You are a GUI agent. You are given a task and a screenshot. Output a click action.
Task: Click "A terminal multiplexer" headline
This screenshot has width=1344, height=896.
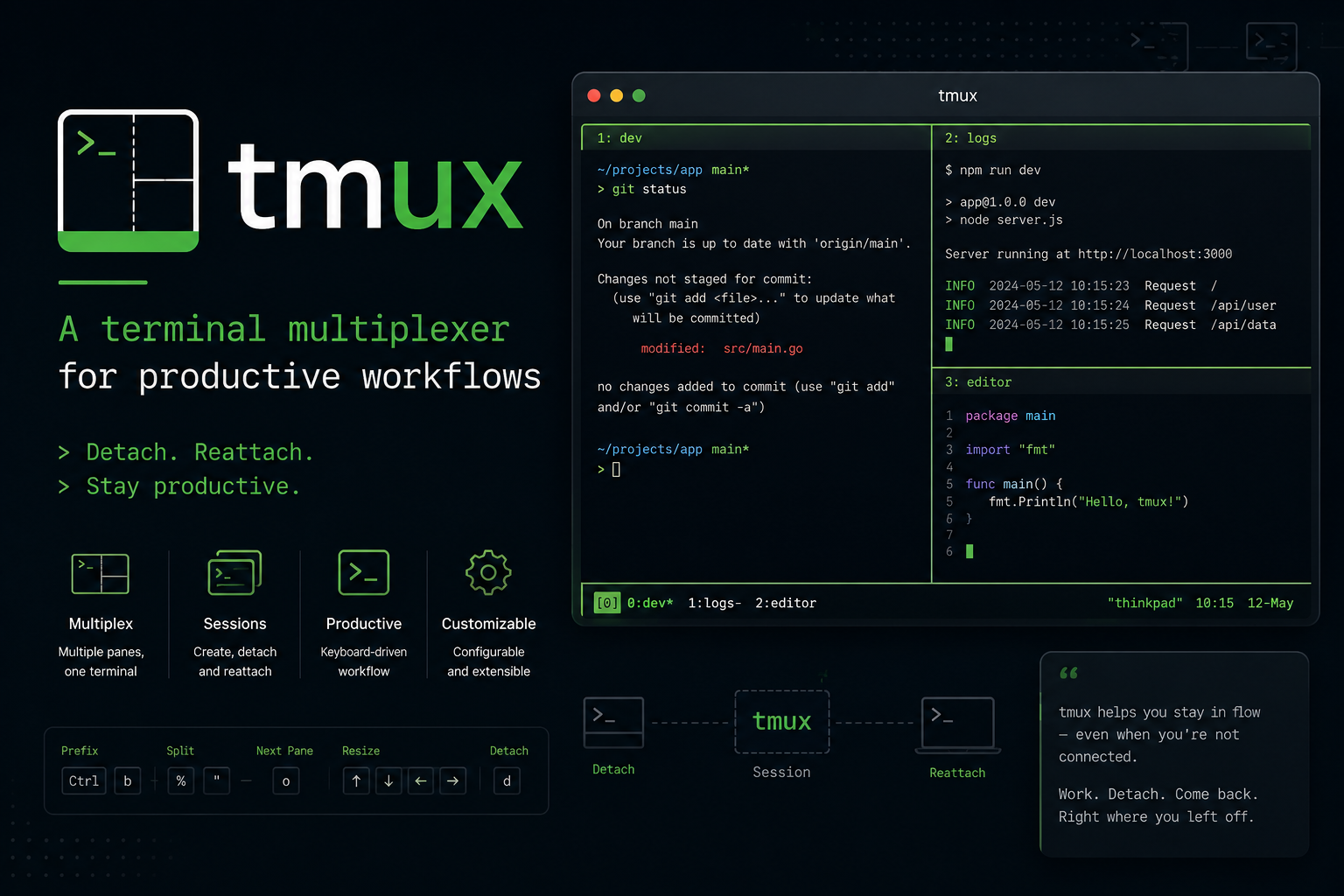coord(284,330)
